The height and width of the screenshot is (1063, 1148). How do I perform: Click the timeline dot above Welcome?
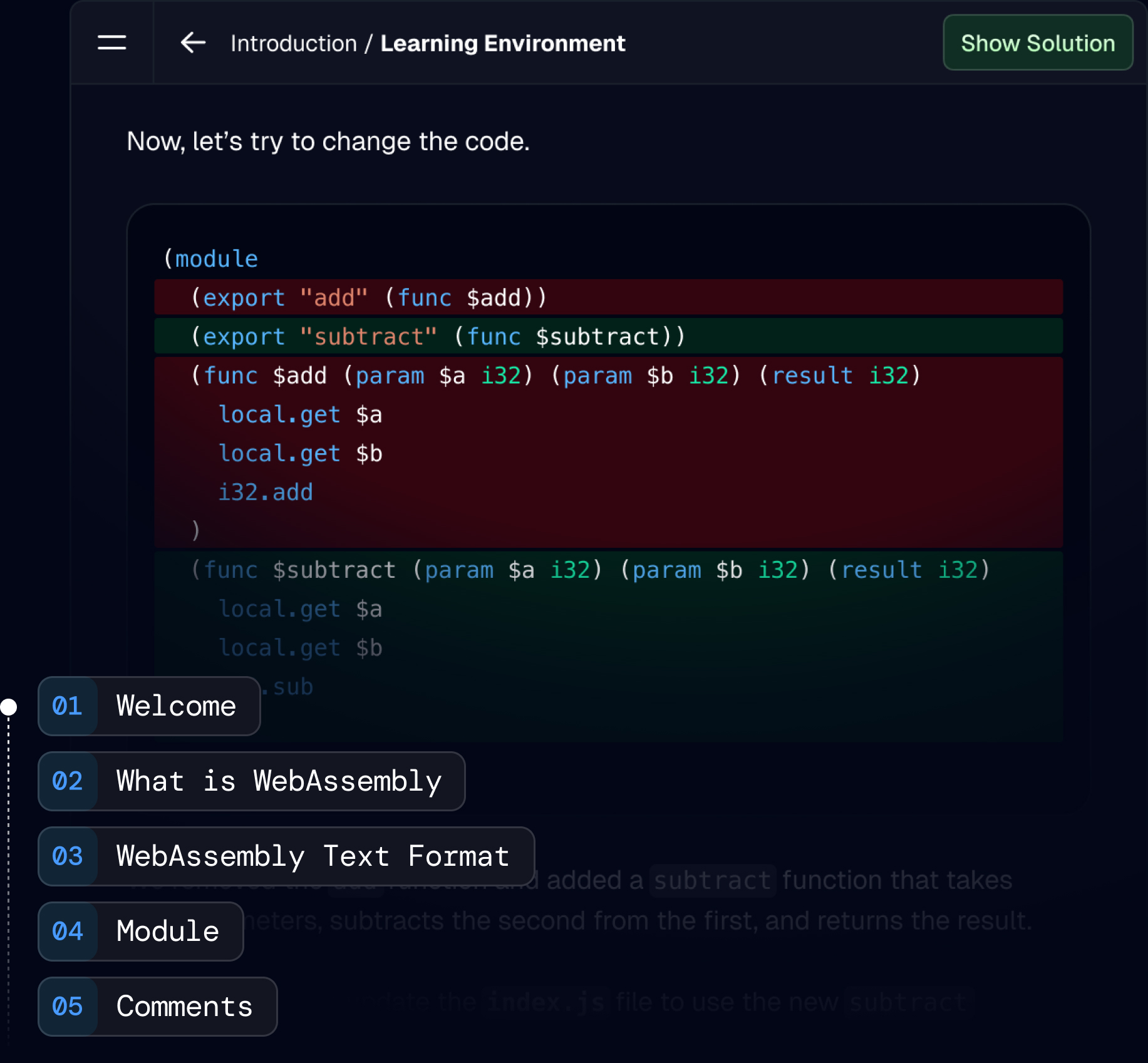click(8, 707)
